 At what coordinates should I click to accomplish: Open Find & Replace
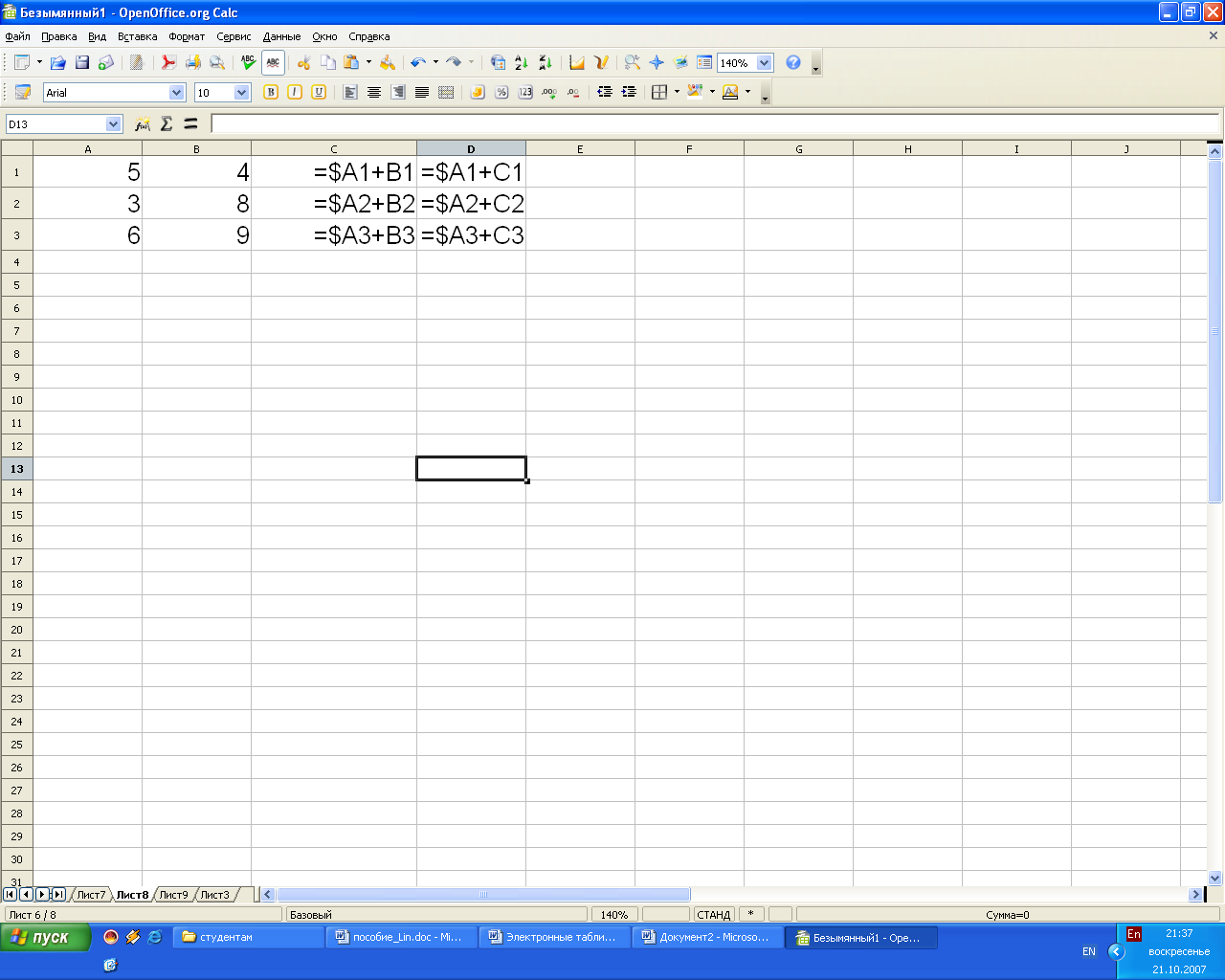[x=633, y=63]
